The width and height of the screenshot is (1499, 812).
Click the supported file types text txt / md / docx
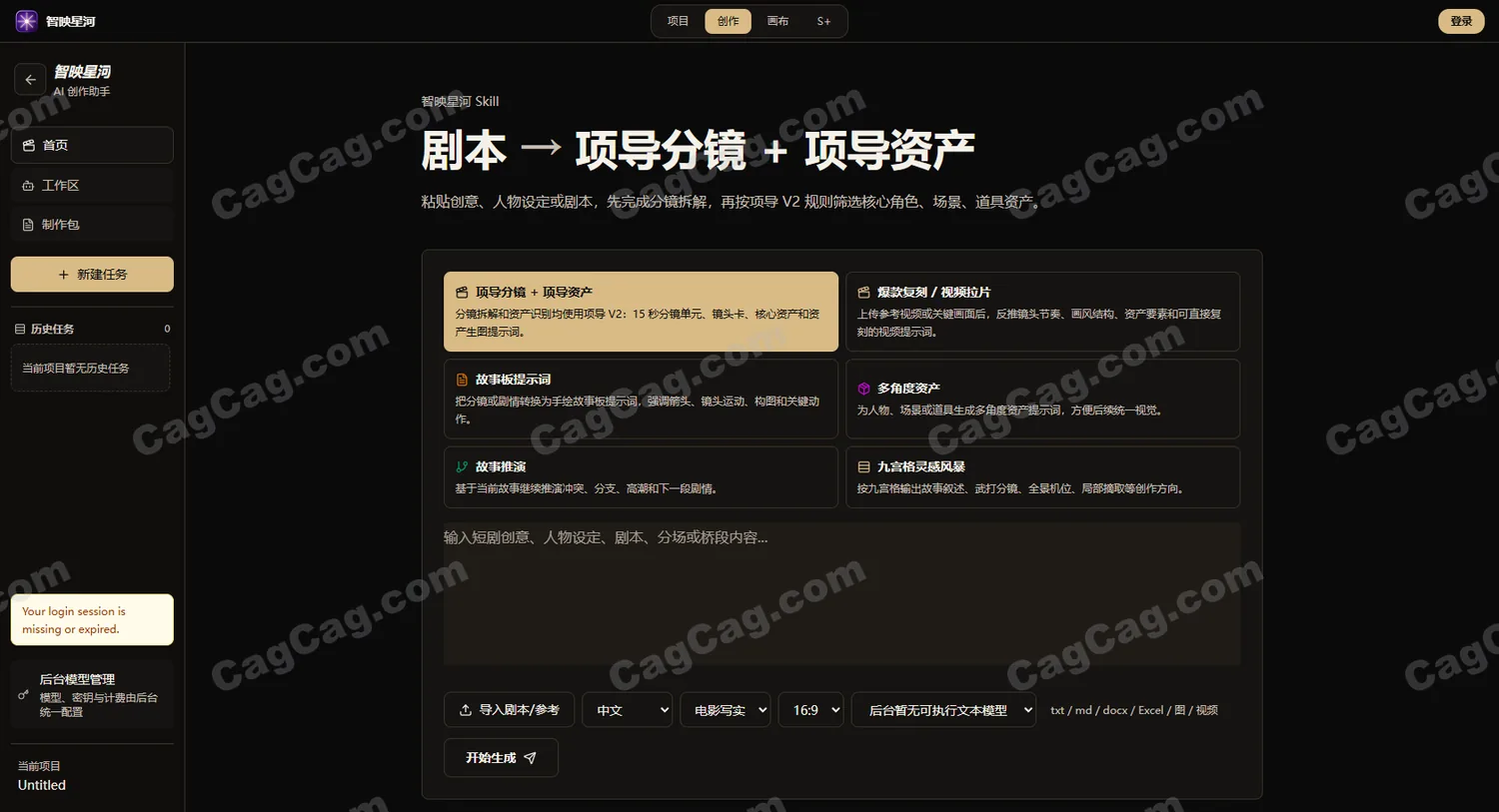[1134, 710]
